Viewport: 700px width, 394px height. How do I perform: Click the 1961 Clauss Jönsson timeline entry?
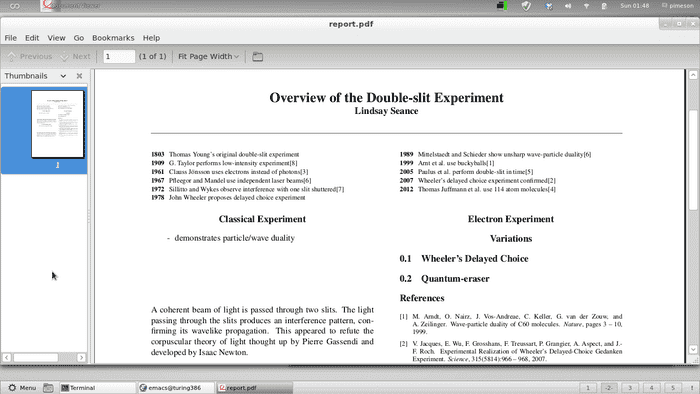click(x=229, y=172)
